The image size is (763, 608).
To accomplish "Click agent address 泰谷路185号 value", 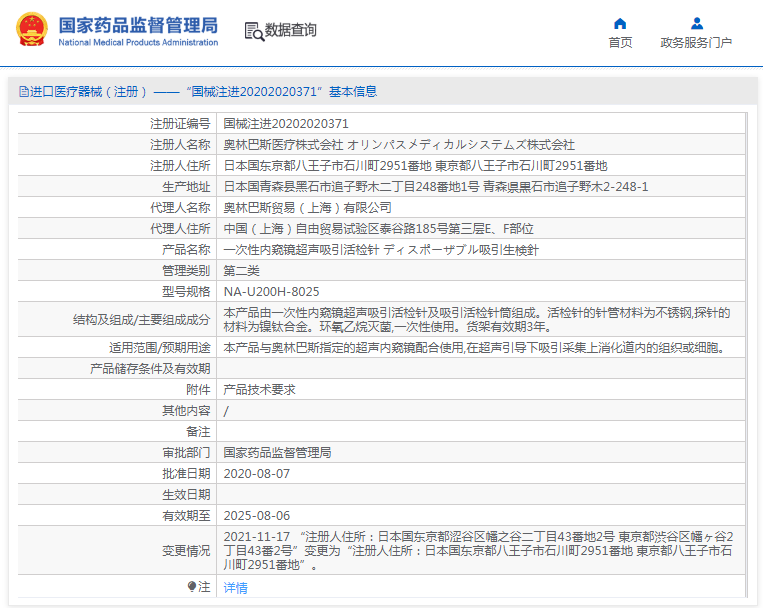I will tap(379, 229).
